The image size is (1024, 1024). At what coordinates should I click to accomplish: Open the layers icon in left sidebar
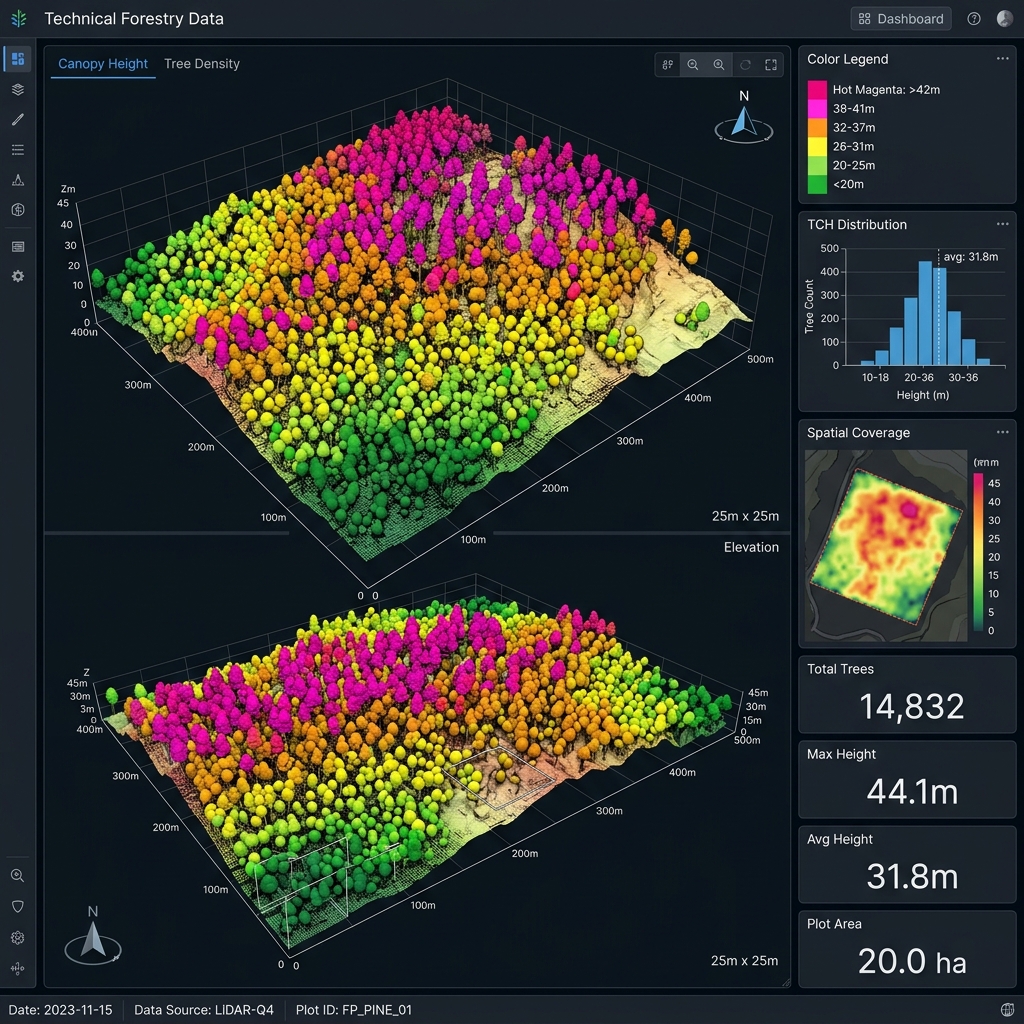18,89
